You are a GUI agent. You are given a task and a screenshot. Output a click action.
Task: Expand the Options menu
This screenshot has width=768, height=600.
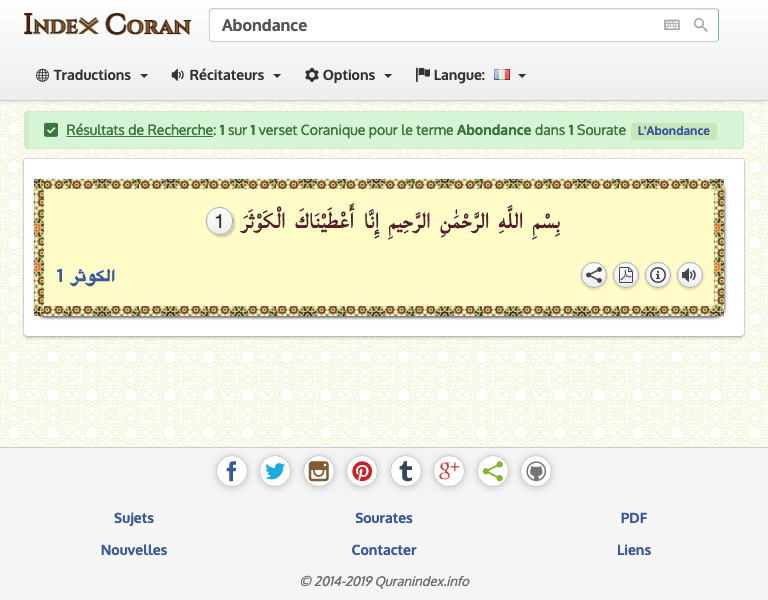tap(348, 75)
